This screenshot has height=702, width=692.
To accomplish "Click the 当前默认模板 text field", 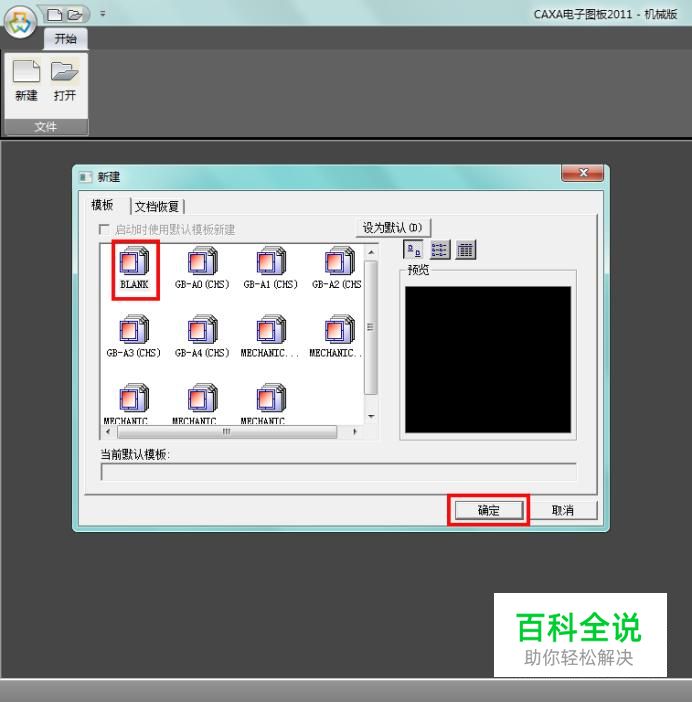I will [x=339, y=472].
